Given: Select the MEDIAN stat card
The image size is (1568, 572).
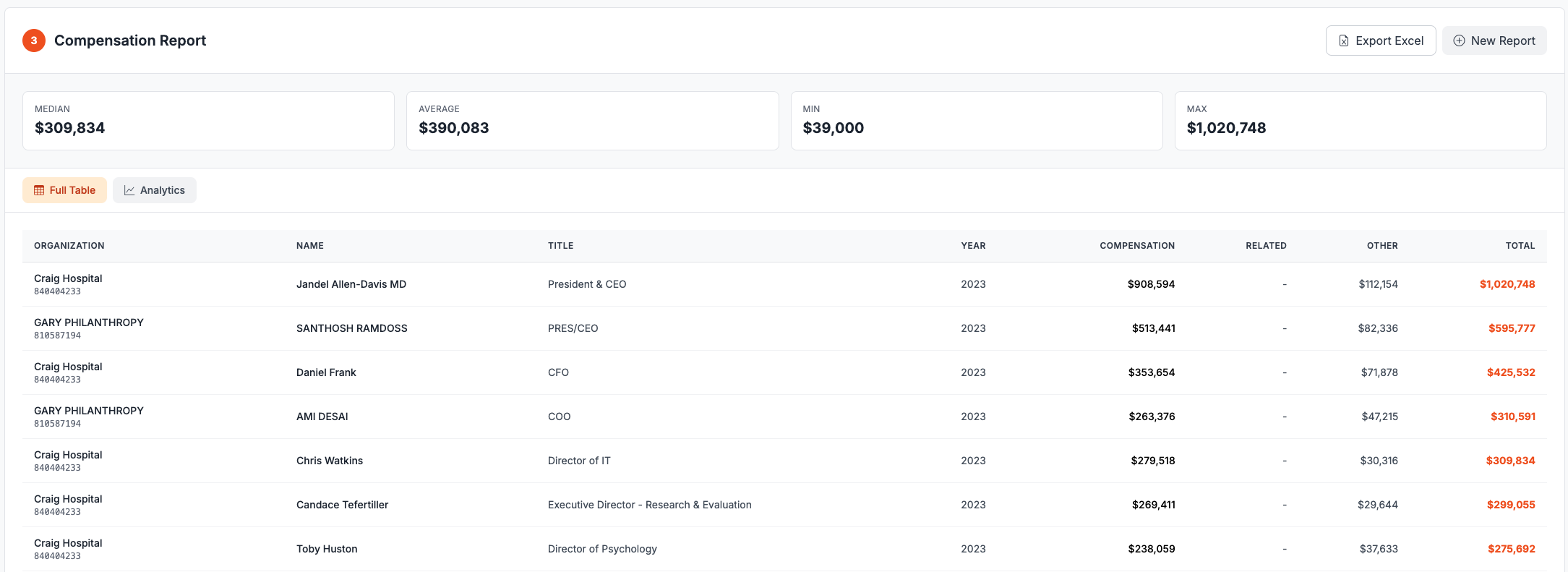Looking at the screenshot, I should tap(208, 121).
